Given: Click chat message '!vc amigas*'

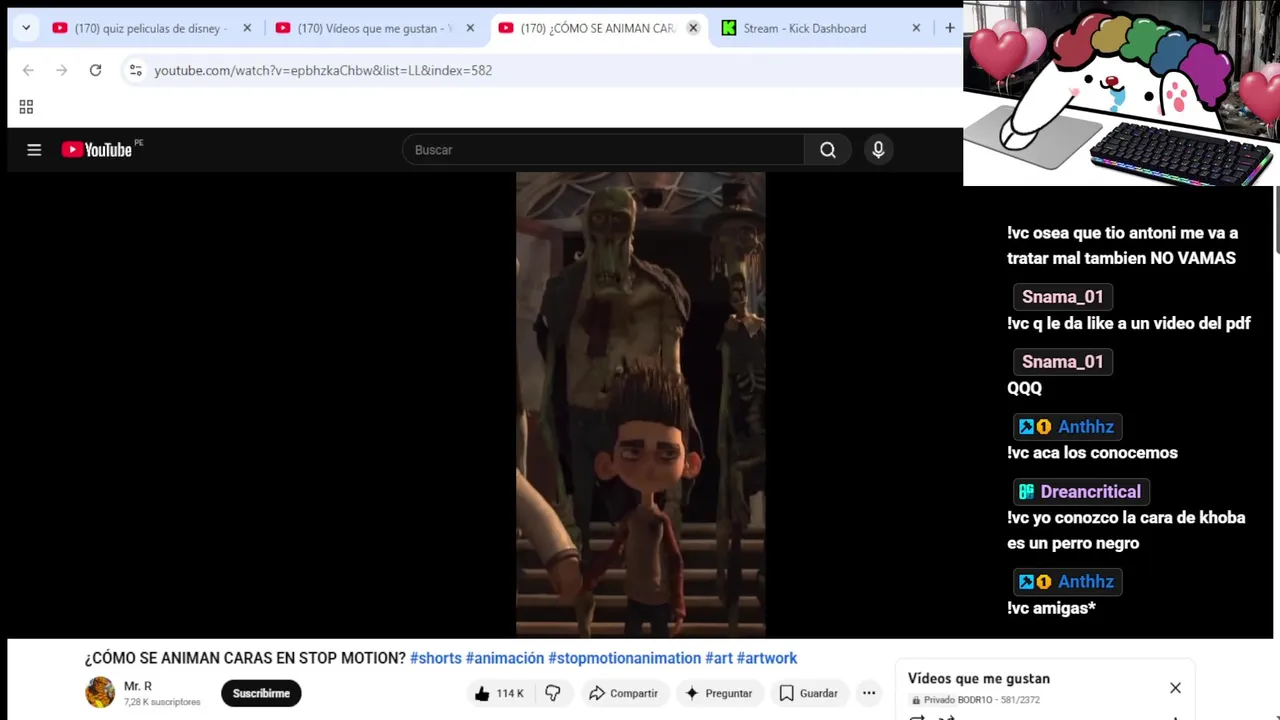Looking at the screenshot, I should 1051,608.
